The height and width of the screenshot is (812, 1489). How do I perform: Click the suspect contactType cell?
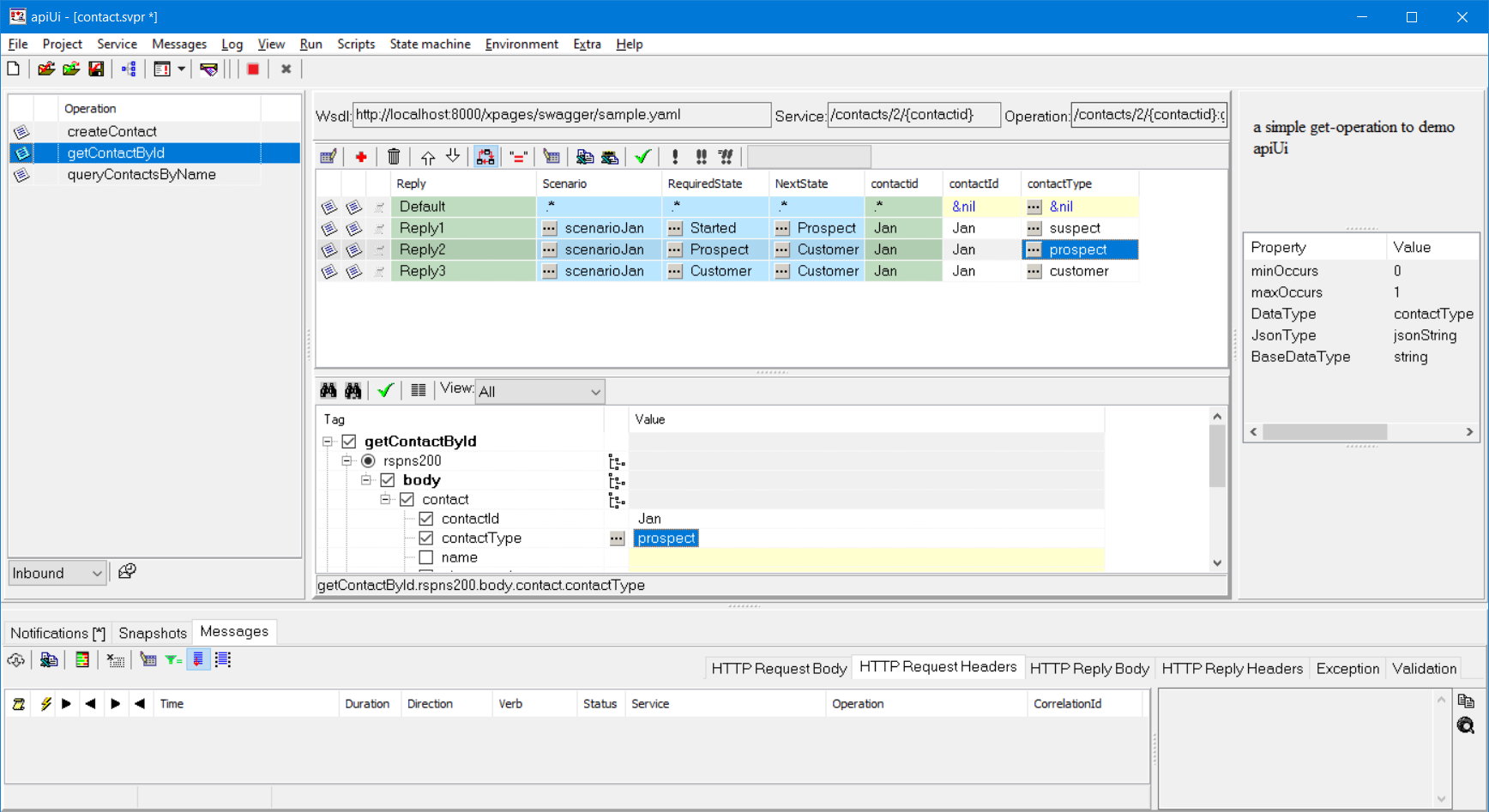tap(1080, 228)
